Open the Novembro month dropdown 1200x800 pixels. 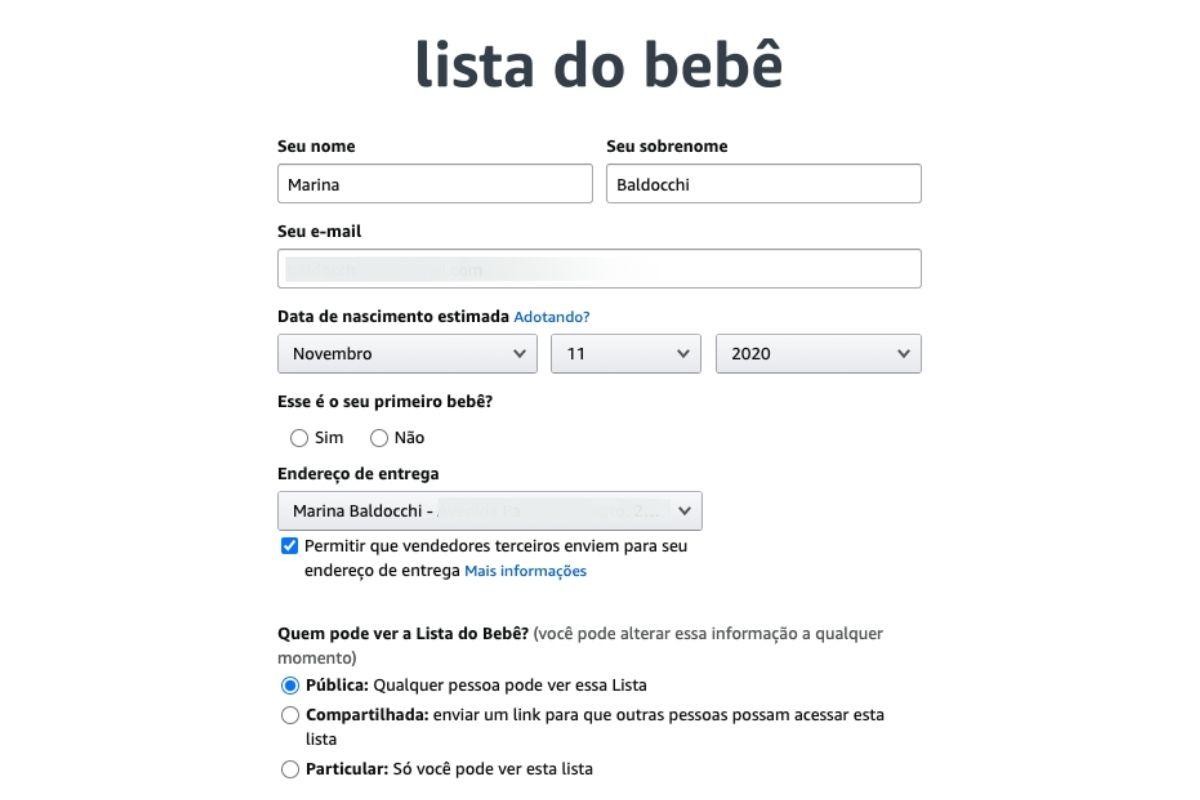[x=407, y=354]
